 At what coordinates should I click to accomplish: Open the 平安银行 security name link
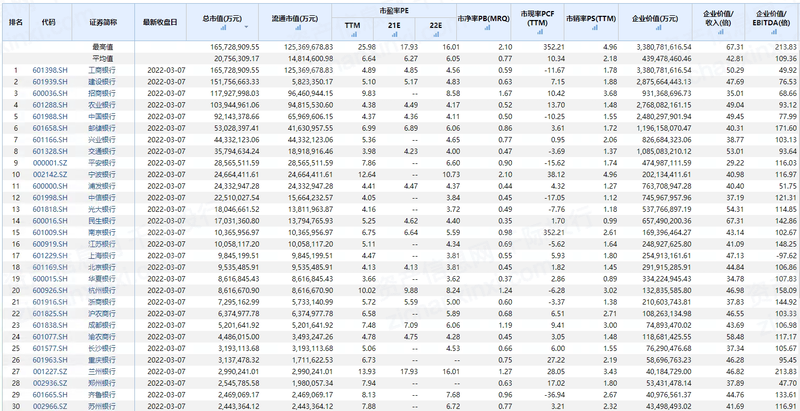(102, 163)
